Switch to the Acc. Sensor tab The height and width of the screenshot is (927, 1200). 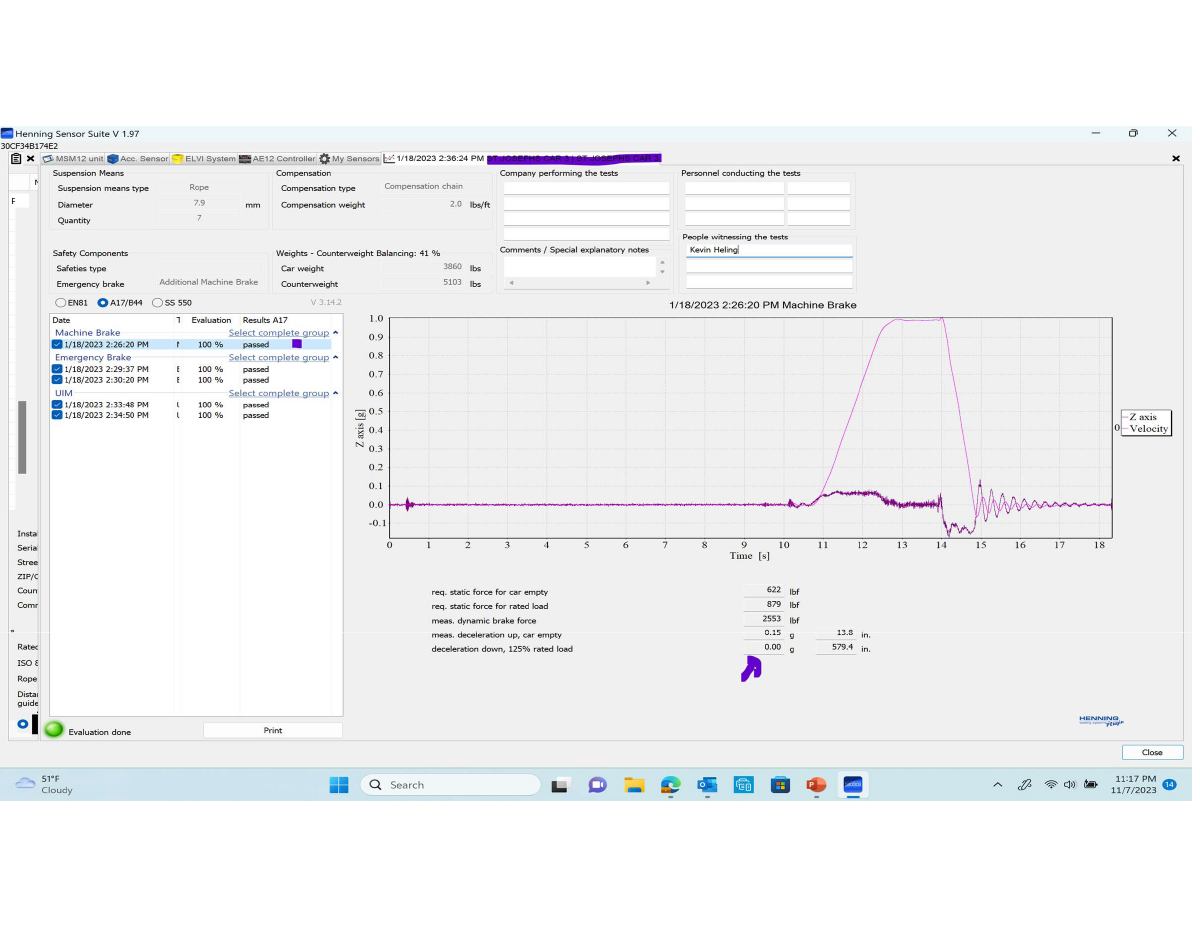[x=137, y=158]
